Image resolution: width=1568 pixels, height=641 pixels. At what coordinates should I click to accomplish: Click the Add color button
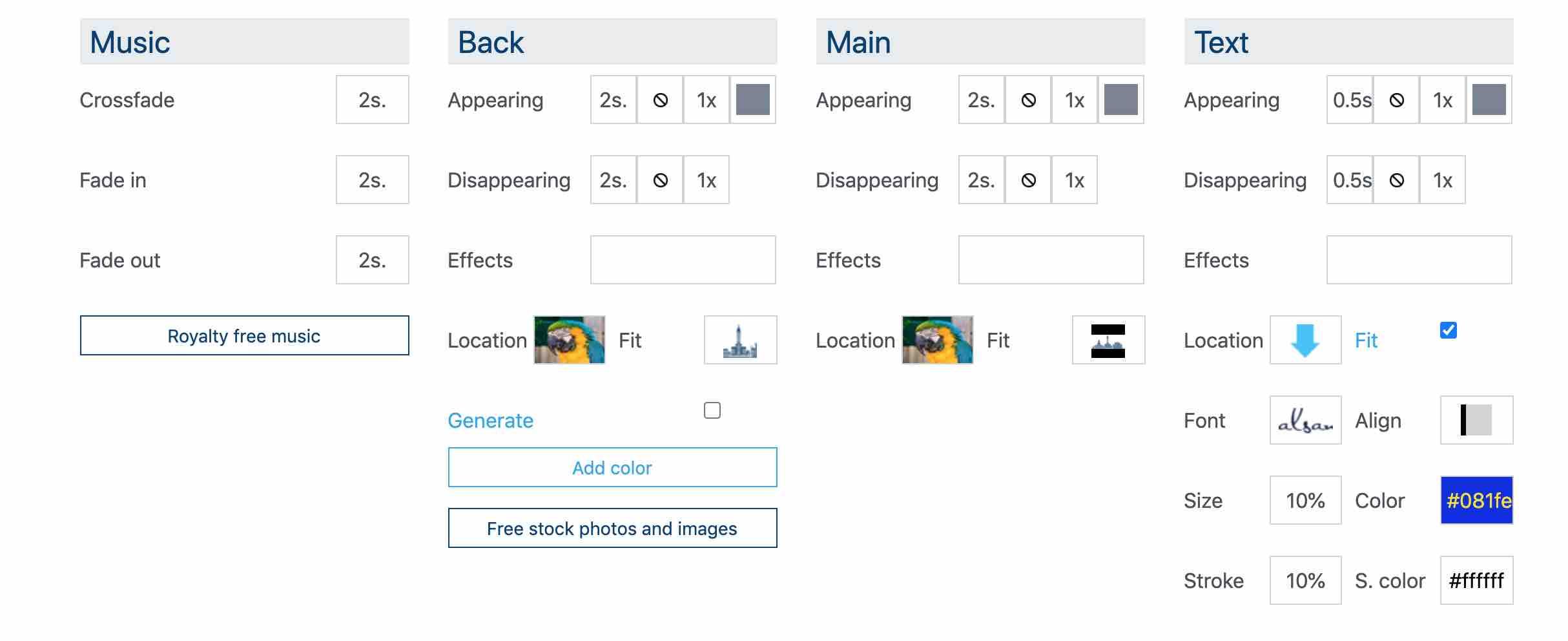click(x=613, y=467)
